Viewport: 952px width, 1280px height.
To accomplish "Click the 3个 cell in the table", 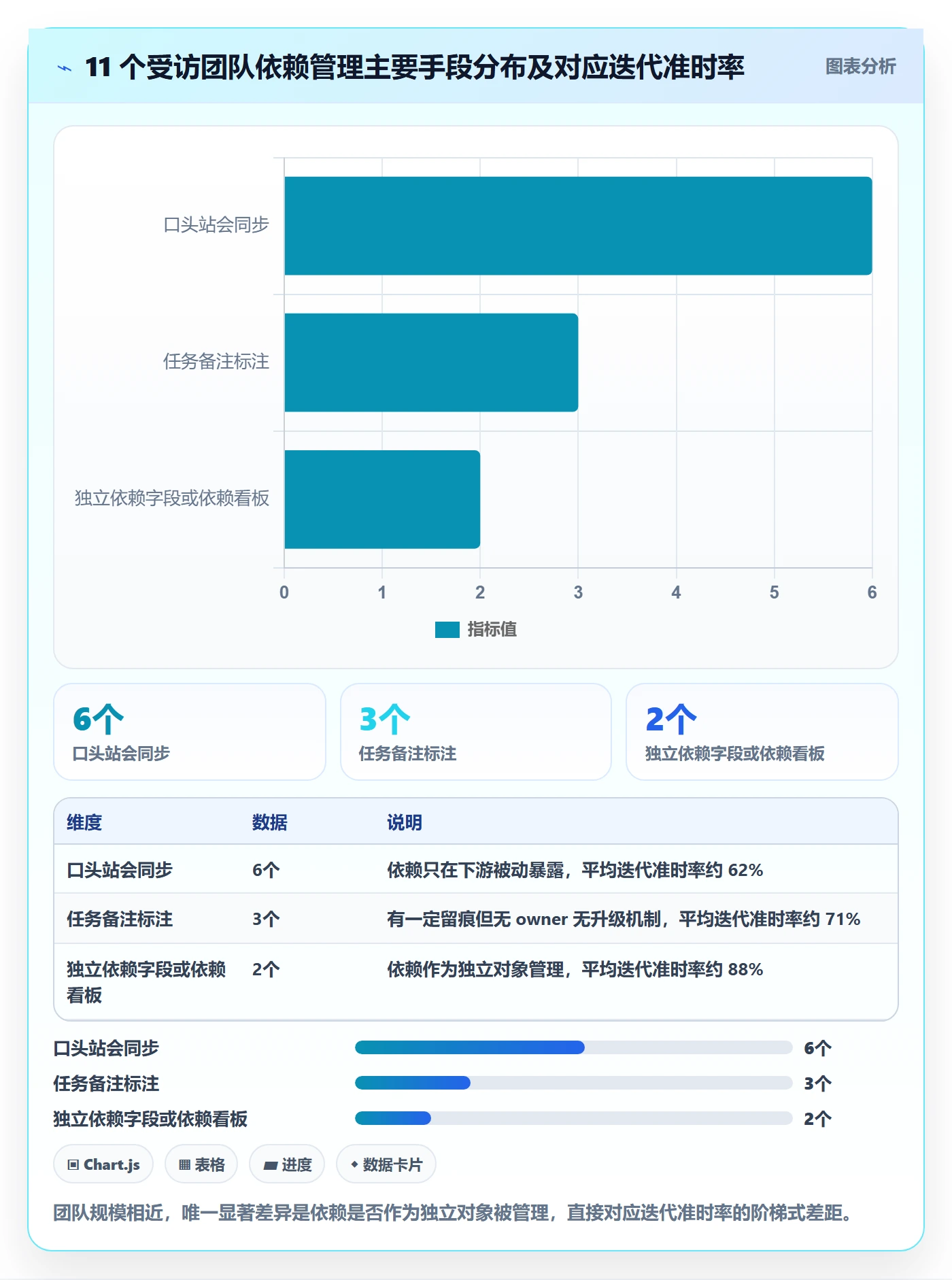I will click(x=266, y=919).
